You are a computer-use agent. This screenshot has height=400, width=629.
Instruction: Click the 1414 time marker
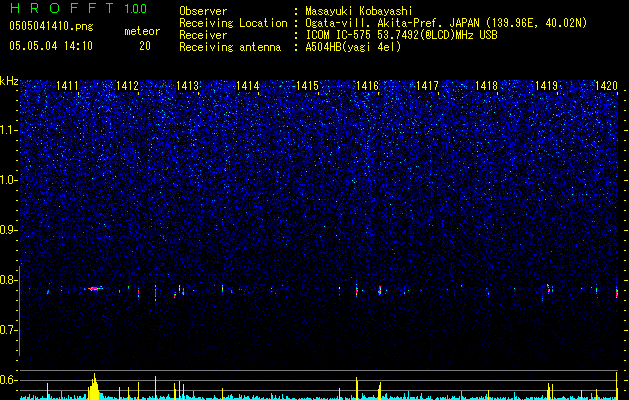(x=248, y=85)
